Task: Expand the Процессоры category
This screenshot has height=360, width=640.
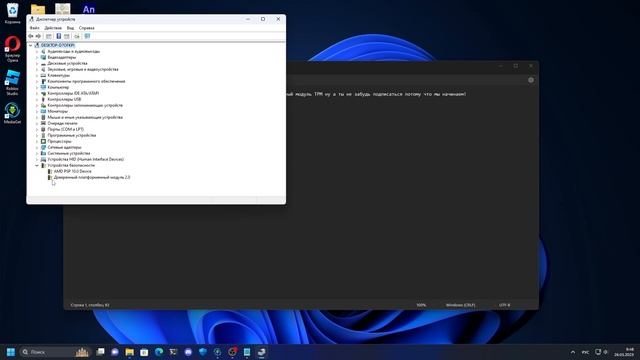Action: tap(37, 141)
